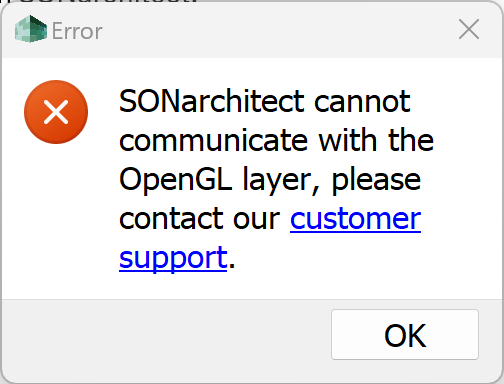Select the word 'OpenGL' in the message
Viewport: 504px width, 384px height.
pyautogui.click(x=175, y=179)
